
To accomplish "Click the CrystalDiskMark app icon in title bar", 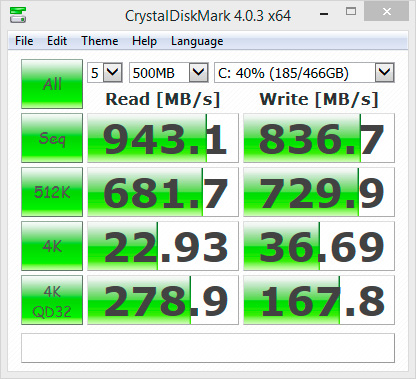I will (18, 14).
